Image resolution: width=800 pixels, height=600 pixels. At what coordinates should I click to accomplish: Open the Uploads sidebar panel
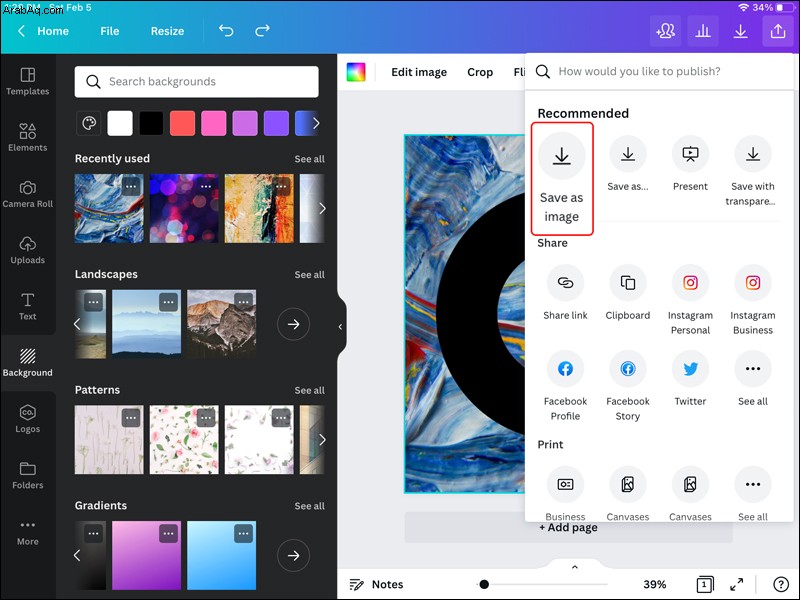(28, 250)
